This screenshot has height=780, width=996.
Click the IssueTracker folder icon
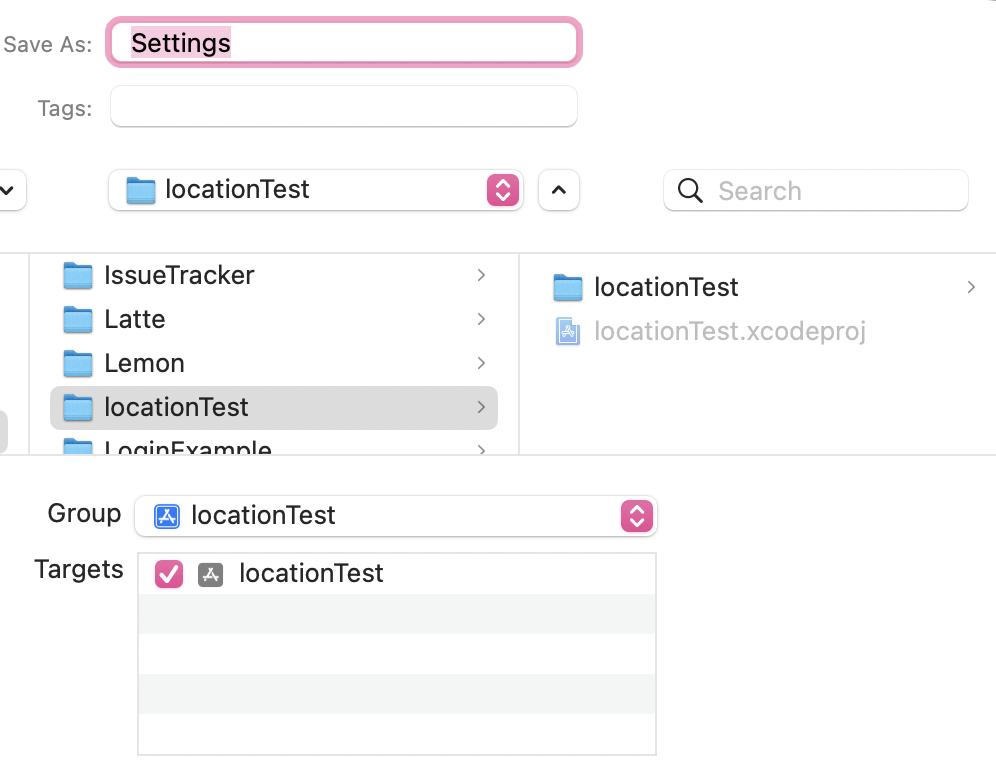coord(78,275)
